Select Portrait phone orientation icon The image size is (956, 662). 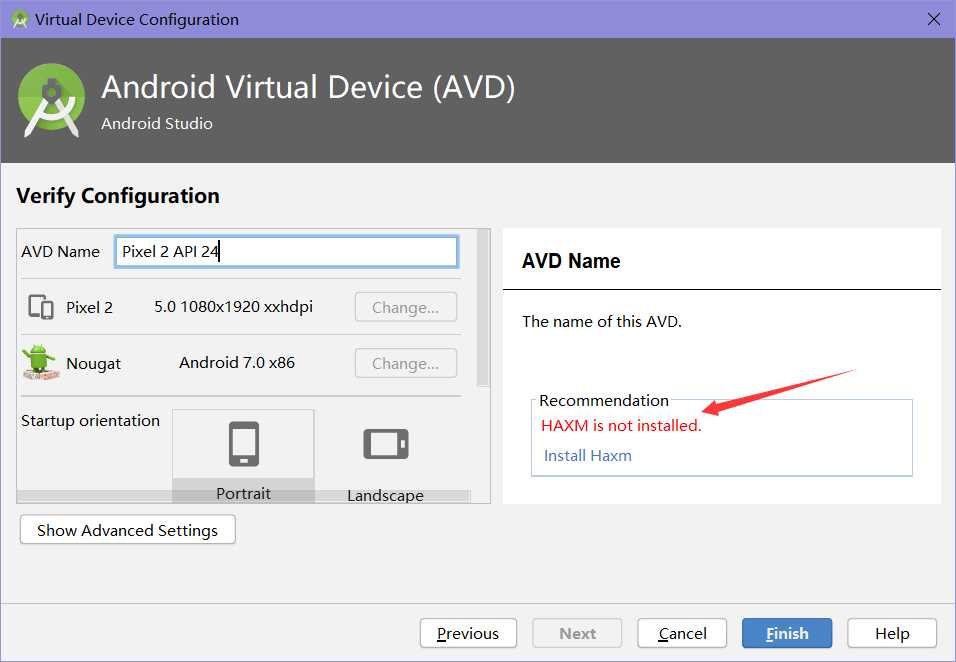[x=244, y=444]
